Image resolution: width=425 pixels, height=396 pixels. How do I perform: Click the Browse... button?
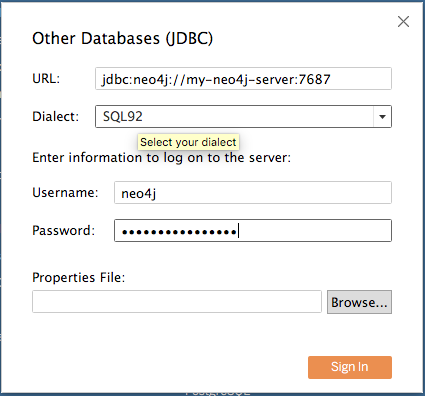359,302
